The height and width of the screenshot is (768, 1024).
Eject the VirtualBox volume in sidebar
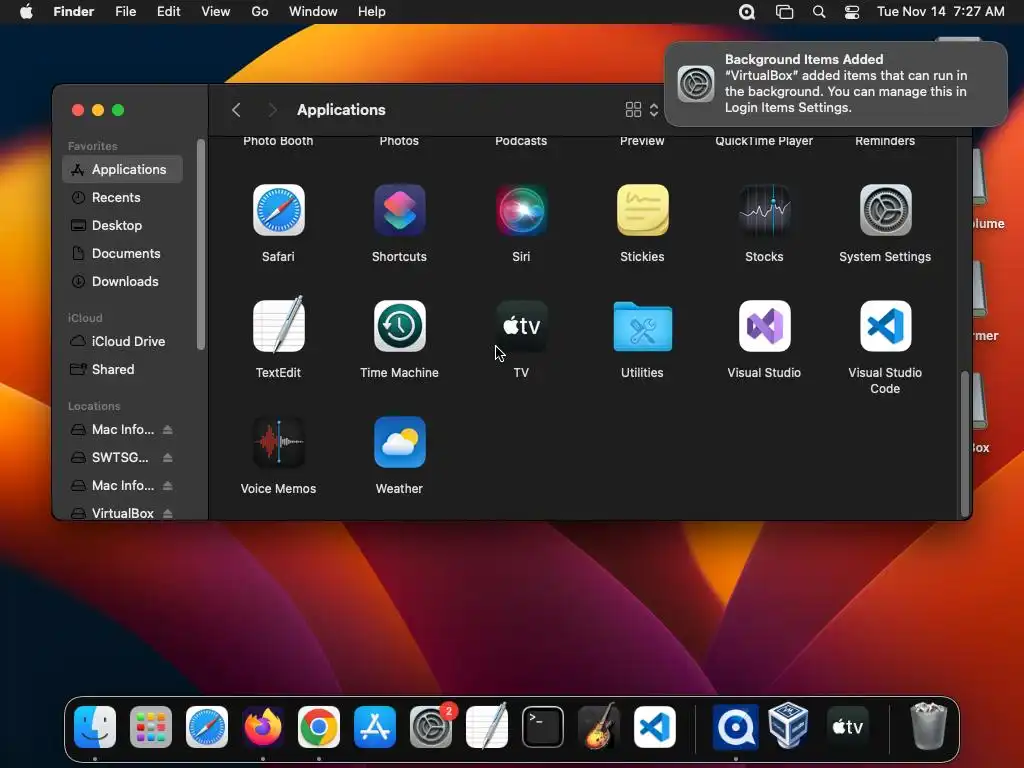[x=168, y=513]
